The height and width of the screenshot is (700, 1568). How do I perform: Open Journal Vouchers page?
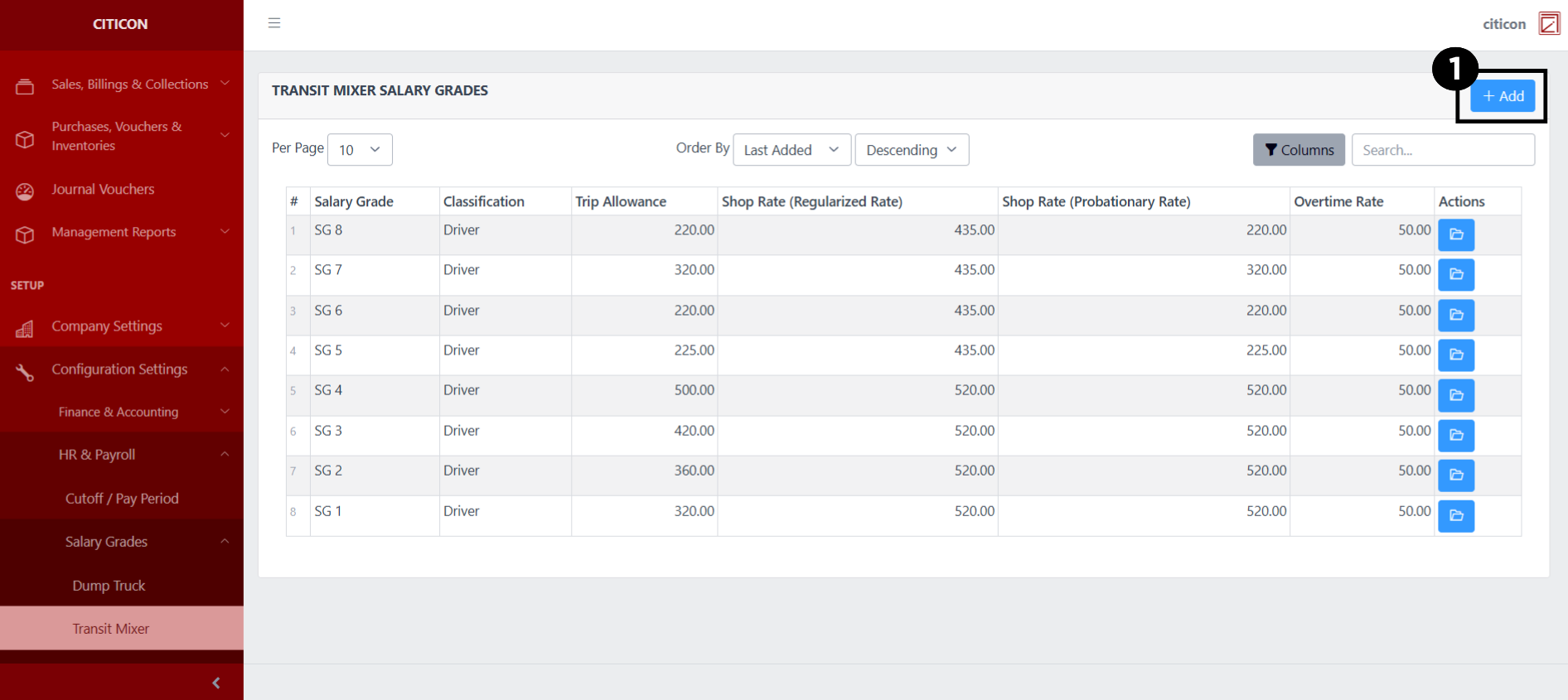[103, 190]
